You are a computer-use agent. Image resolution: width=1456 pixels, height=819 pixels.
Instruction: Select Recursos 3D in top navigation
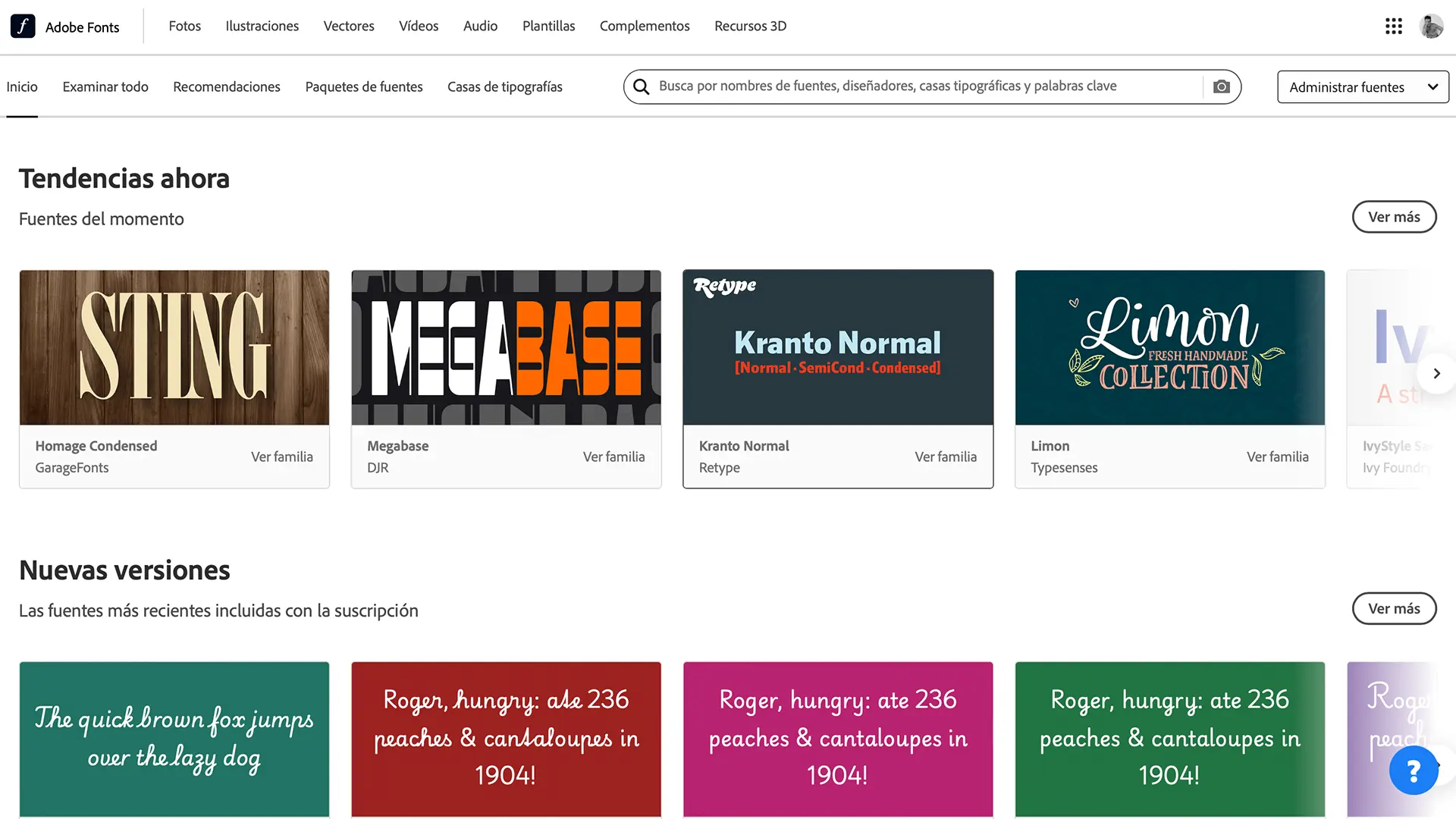750,26
